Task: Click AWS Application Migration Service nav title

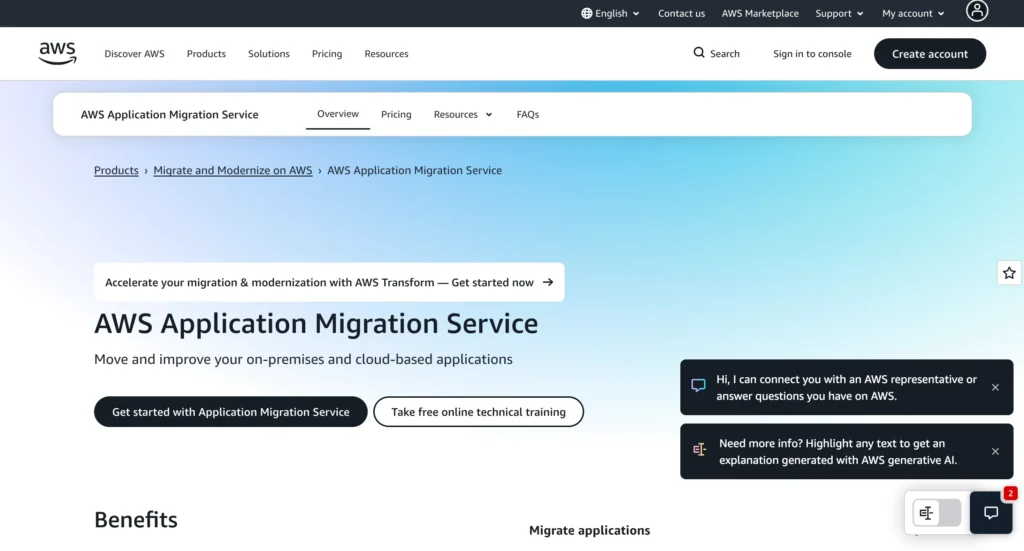Action: (x=169, y=114)
